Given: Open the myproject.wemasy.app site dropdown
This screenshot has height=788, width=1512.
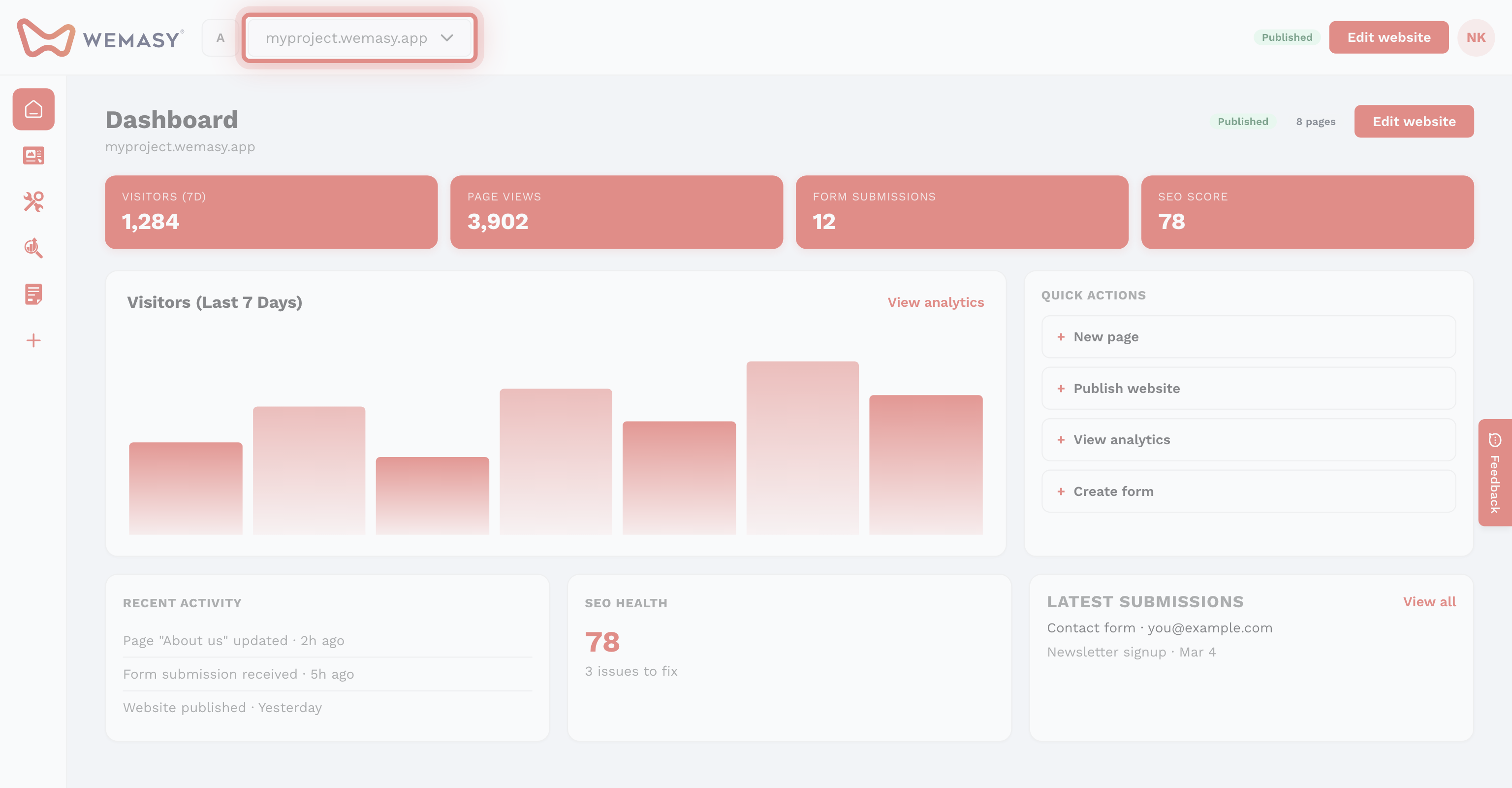Looking at the screenshot, I should [x=359, y=38].
